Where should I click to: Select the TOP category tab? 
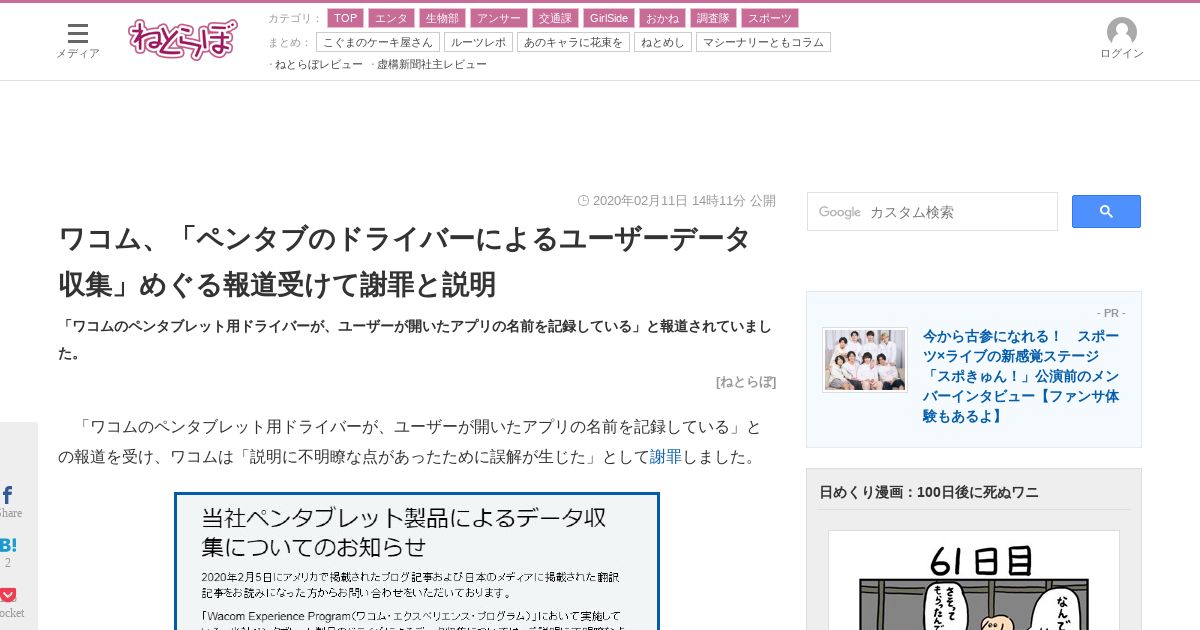tap(345, 18)
